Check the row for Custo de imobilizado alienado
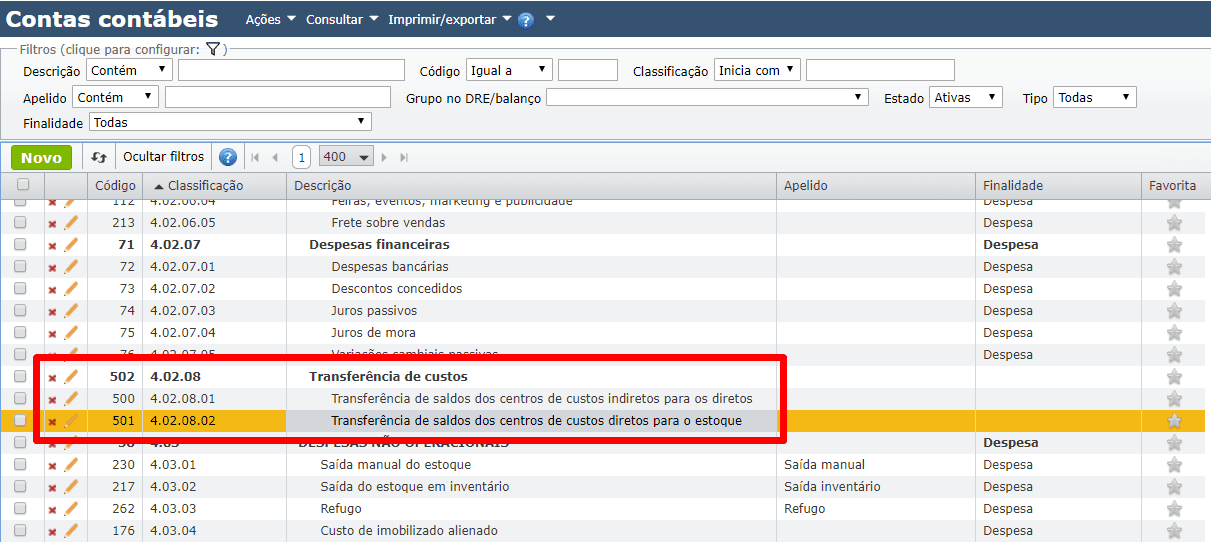 tap(20, 530)
